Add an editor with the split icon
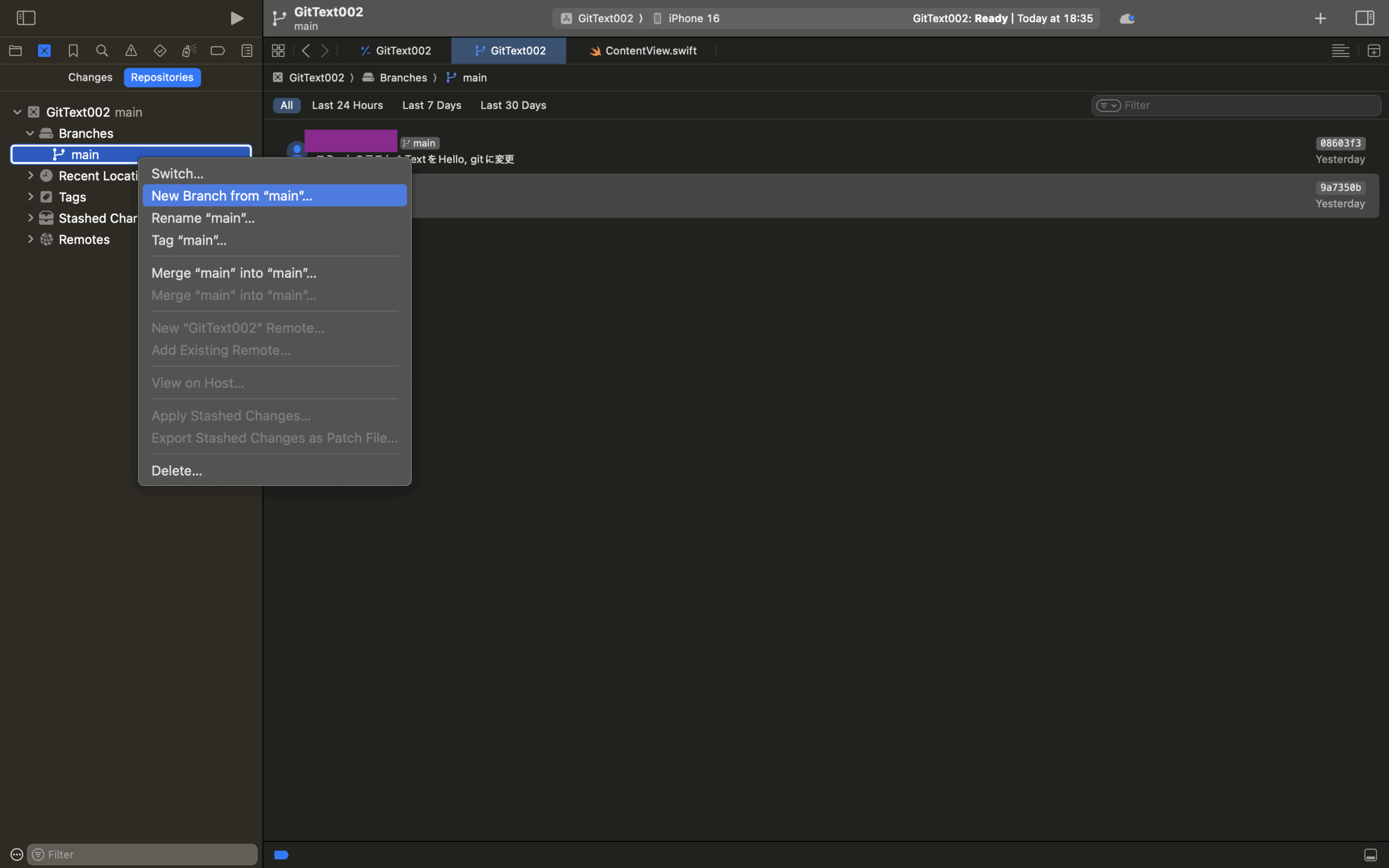The height and width of the screenshot is (868, 1389). [1373, 50]
